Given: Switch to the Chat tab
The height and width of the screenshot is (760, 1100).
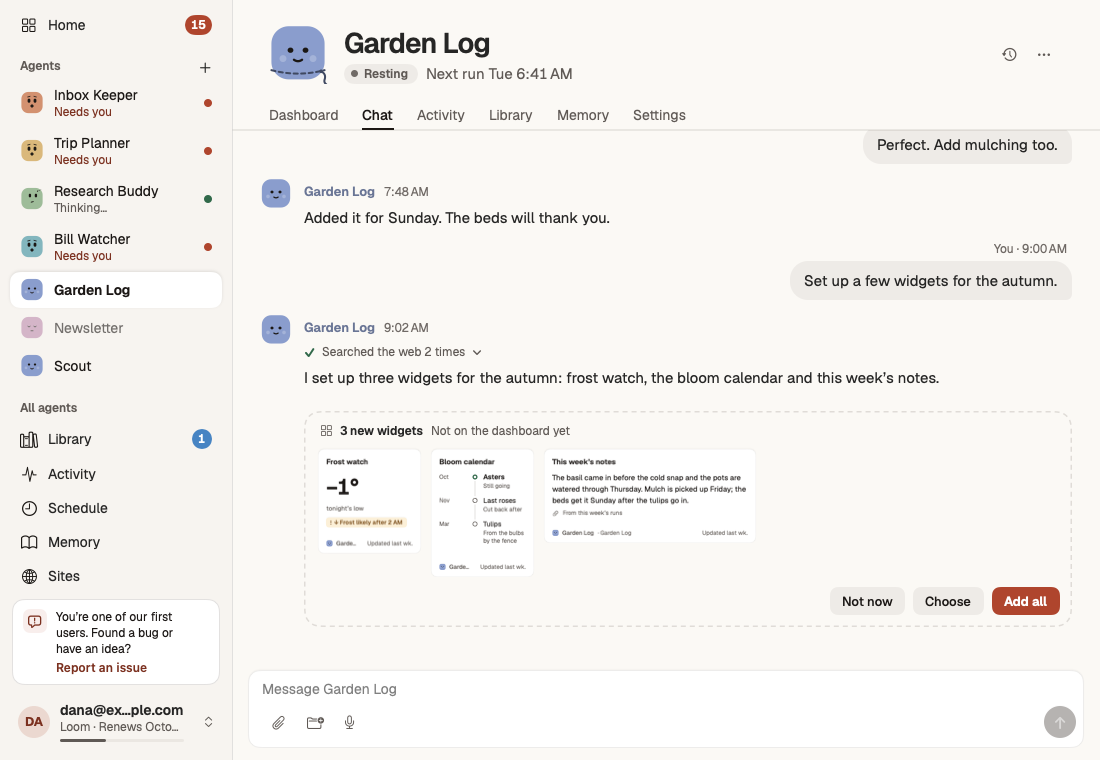Looking at the screenshot, I should (x=377, y=115).
